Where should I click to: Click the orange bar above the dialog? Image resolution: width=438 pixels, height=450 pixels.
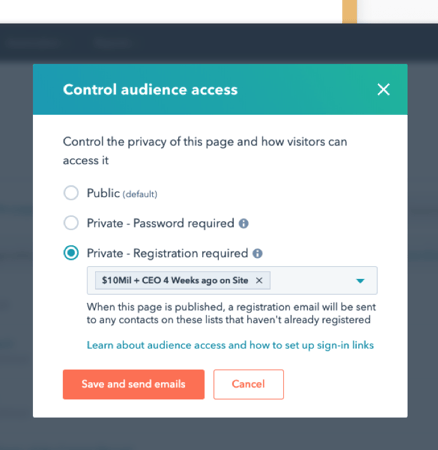tap(350, 11)
